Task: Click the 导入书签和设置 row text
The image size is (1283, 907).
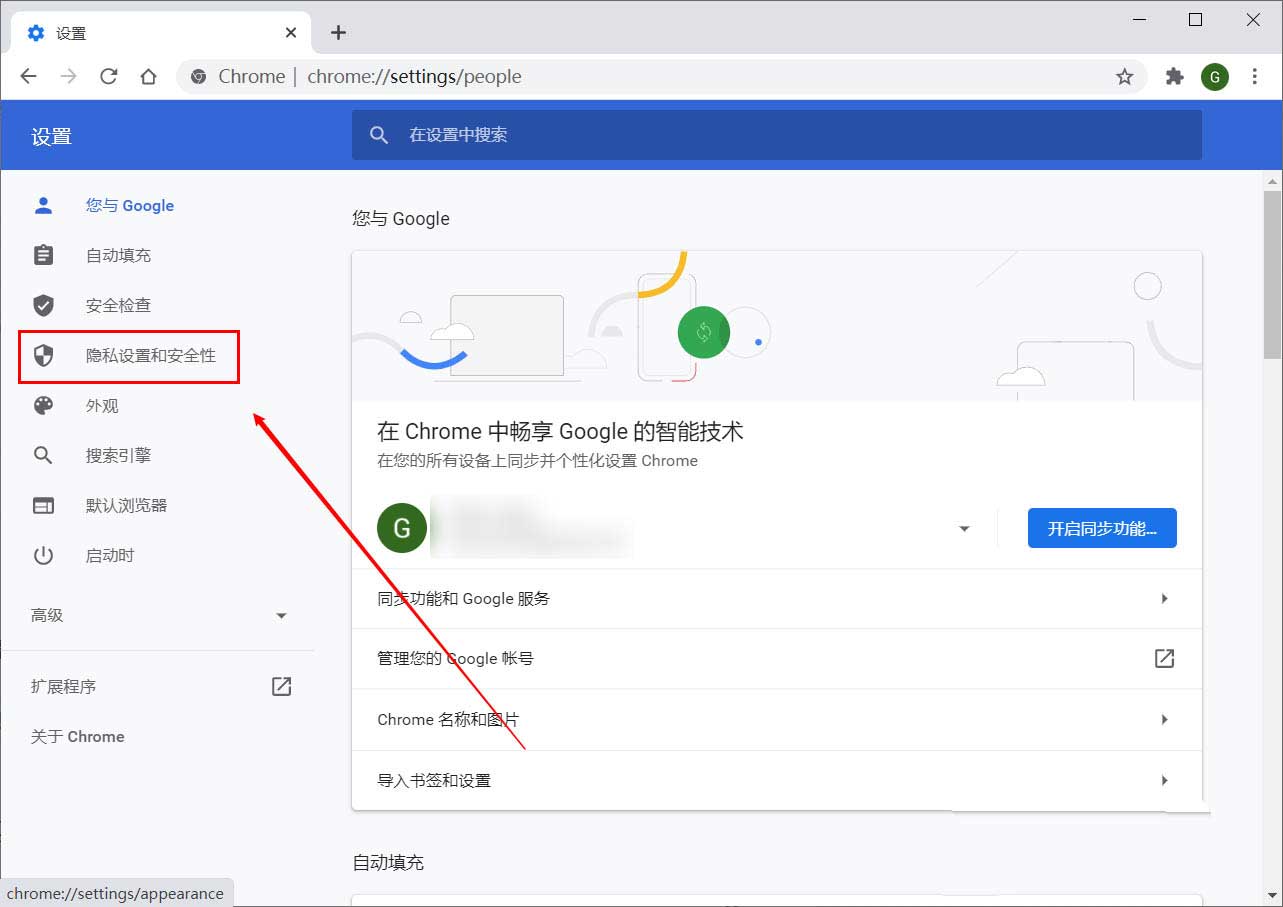Action: (x=434, y=781)
